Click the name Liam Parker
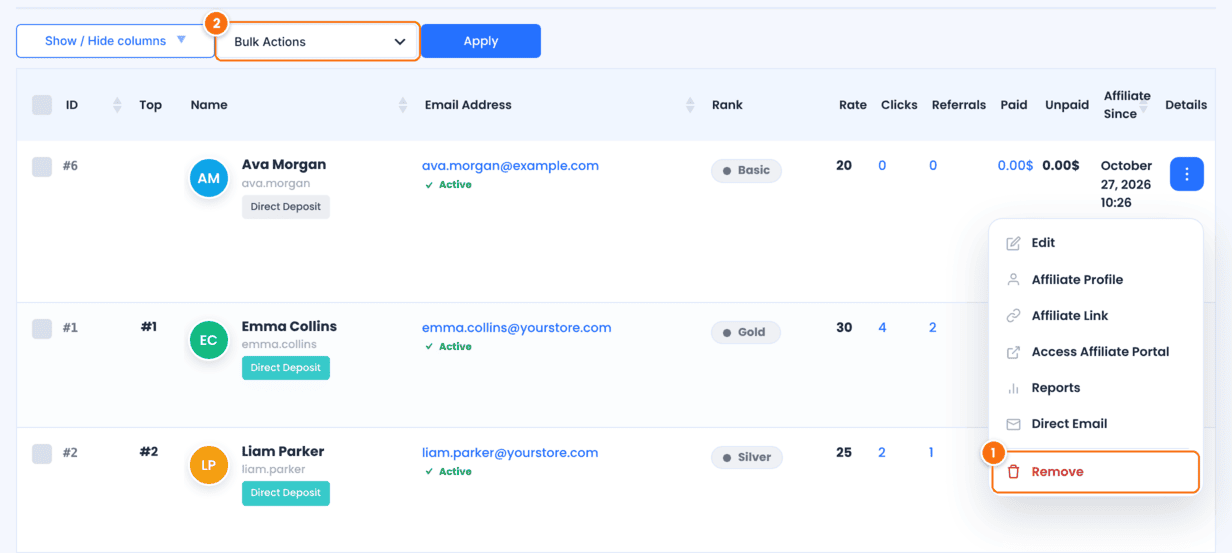This screenshot has height=553, width=1232. (x=283, y=452)
